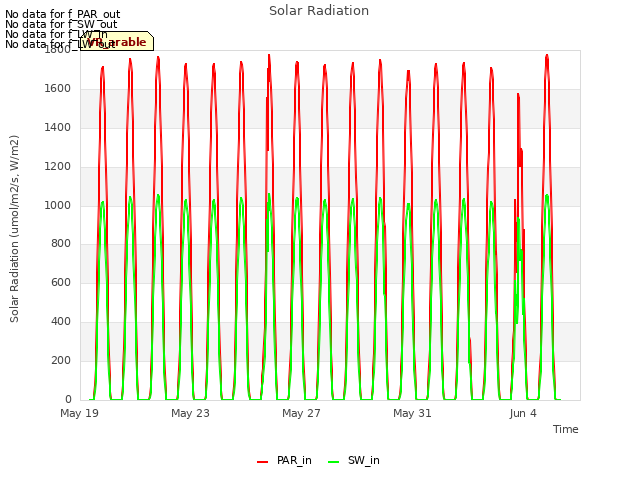This screenshot has height=480, width=640.
Task: Click the Jun 4 x-axis tick label
Action: pyautogui.click(x=523, y=413)
